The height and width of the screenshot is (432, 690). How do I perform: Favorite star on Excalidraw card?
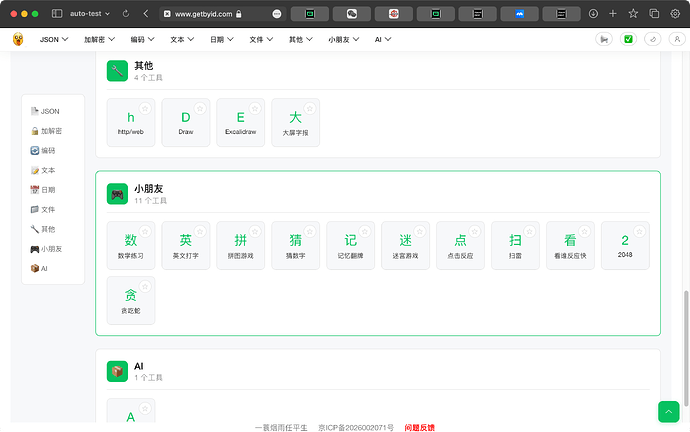(x=255, y=108)
